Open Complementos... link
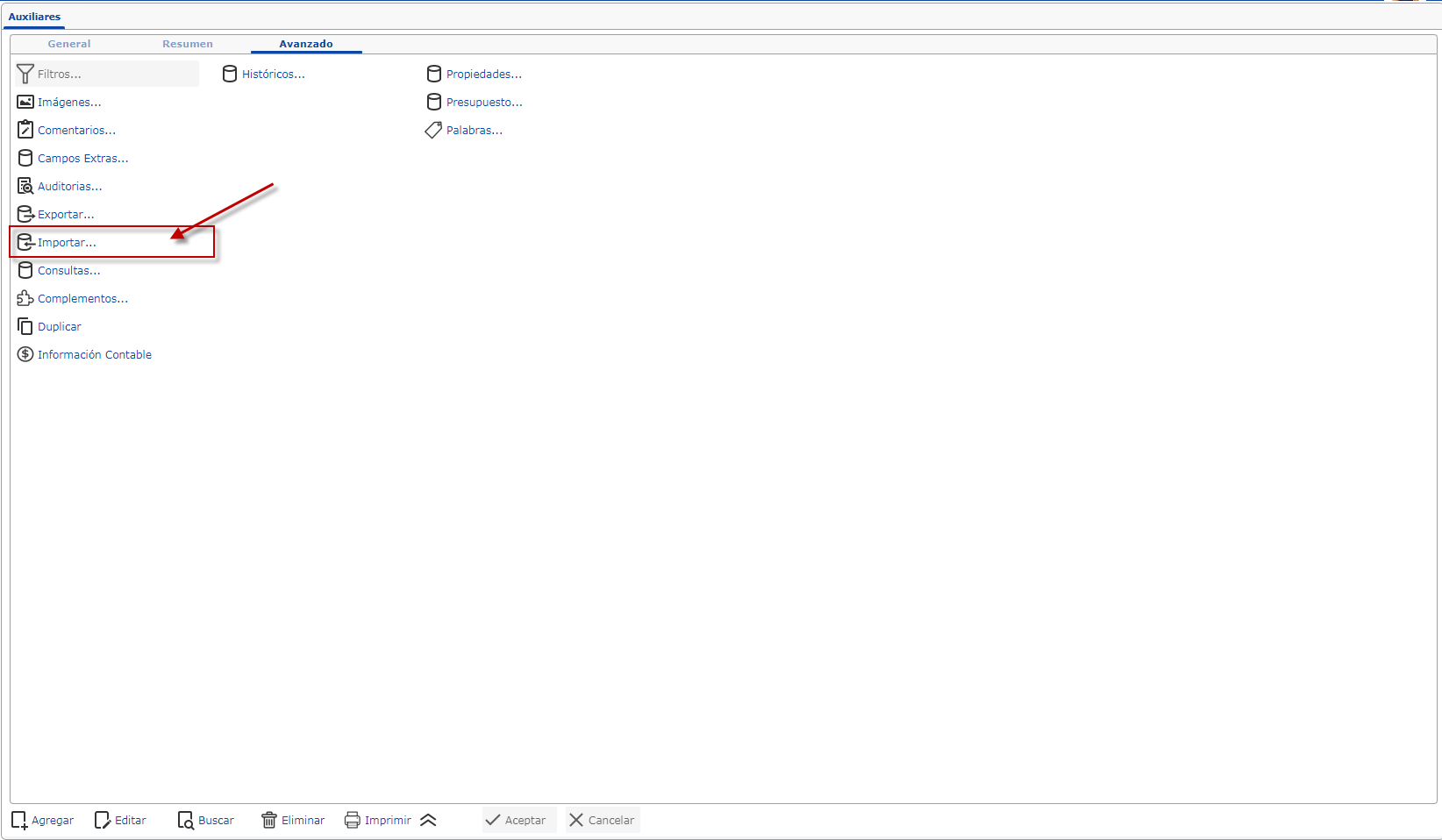 pyautogui.click(x=82, y=299)
